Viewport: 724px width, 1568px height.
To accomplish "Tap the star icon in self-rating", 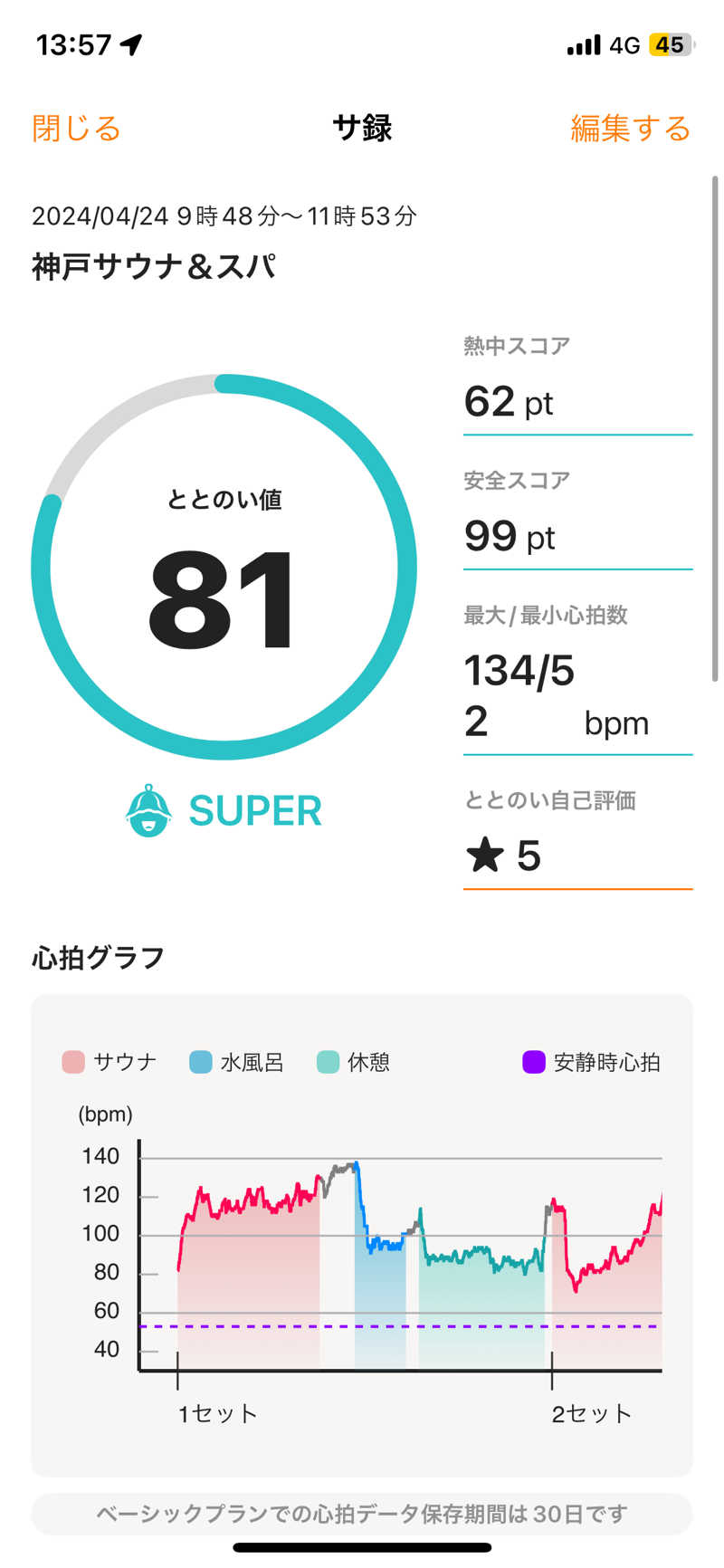I will click(485, 856).
